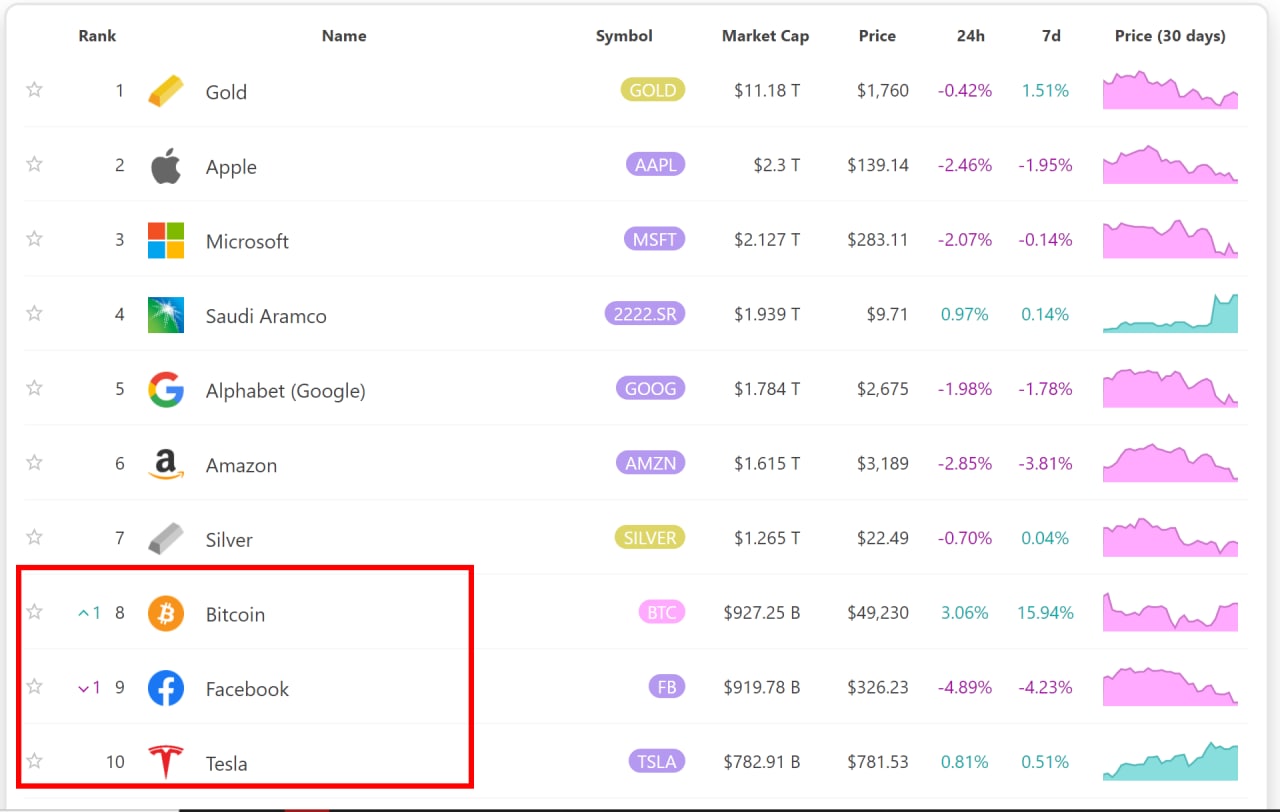The height and width of the screenshot is (812, 1280).
Task: Open the Saudi Aramco name link
Action: coord(266,316)
